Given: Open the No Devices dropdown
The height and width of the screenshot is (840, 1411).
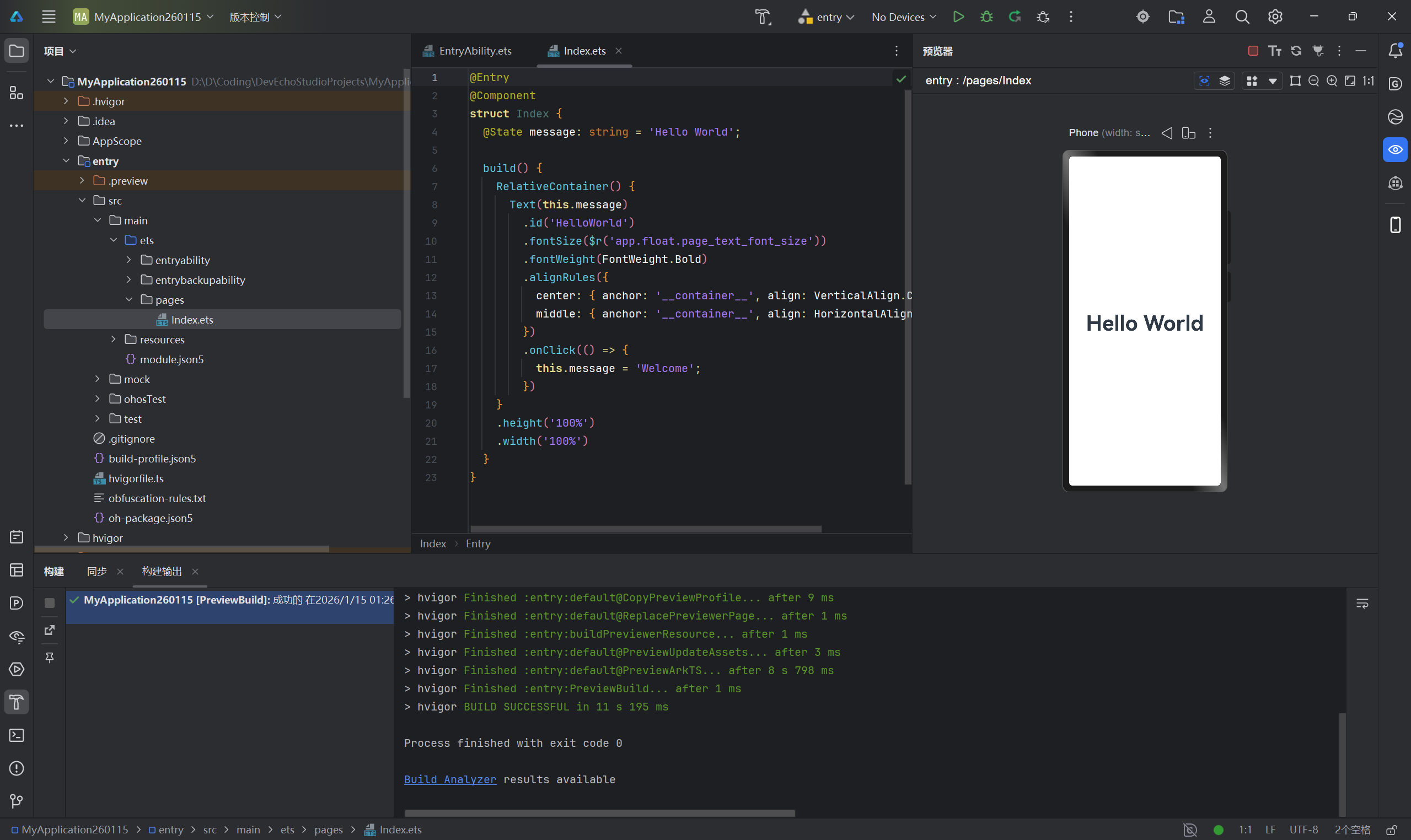Looking at the screenshot, I should 904,17.
